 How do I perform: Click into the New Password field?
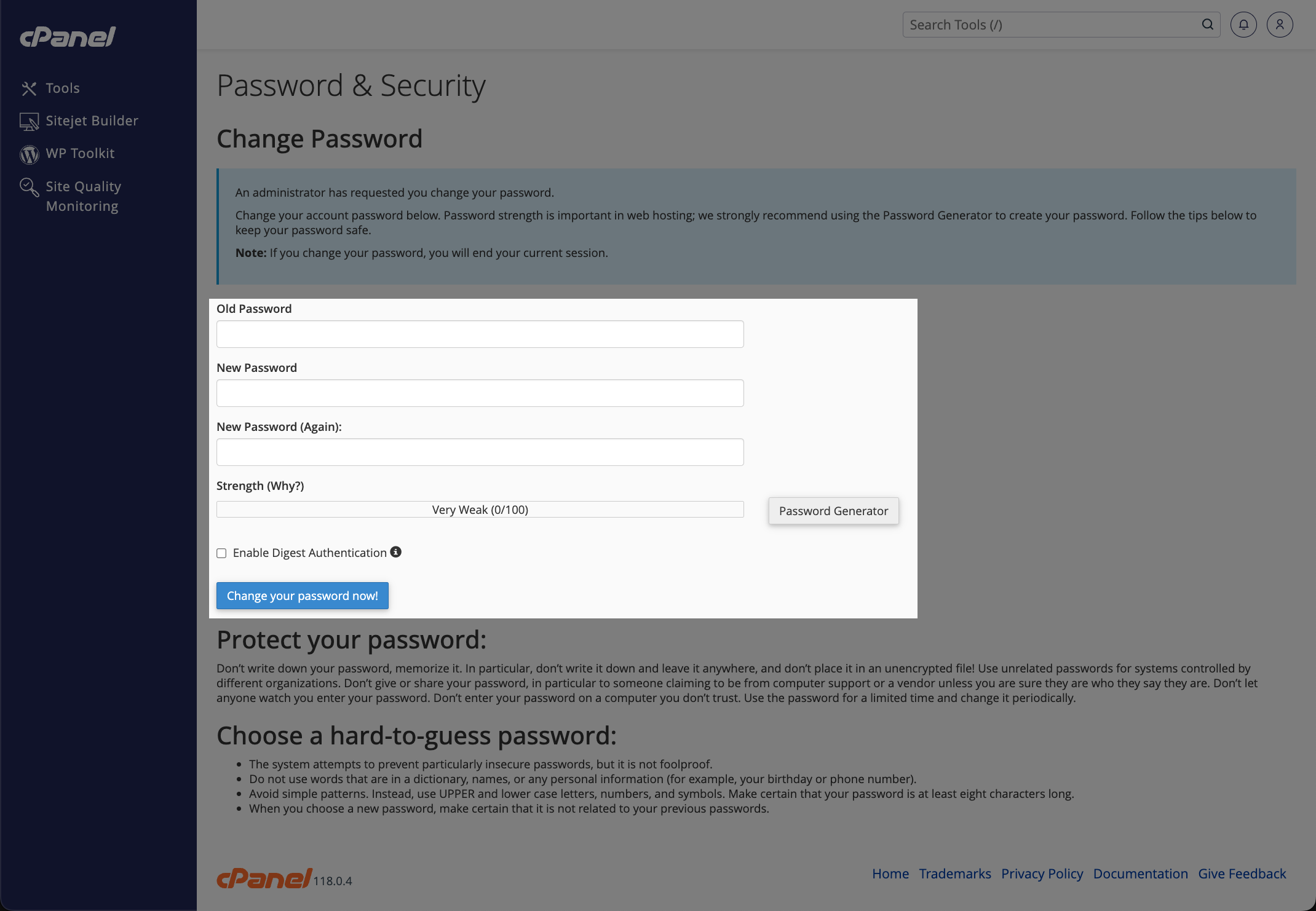480,393
